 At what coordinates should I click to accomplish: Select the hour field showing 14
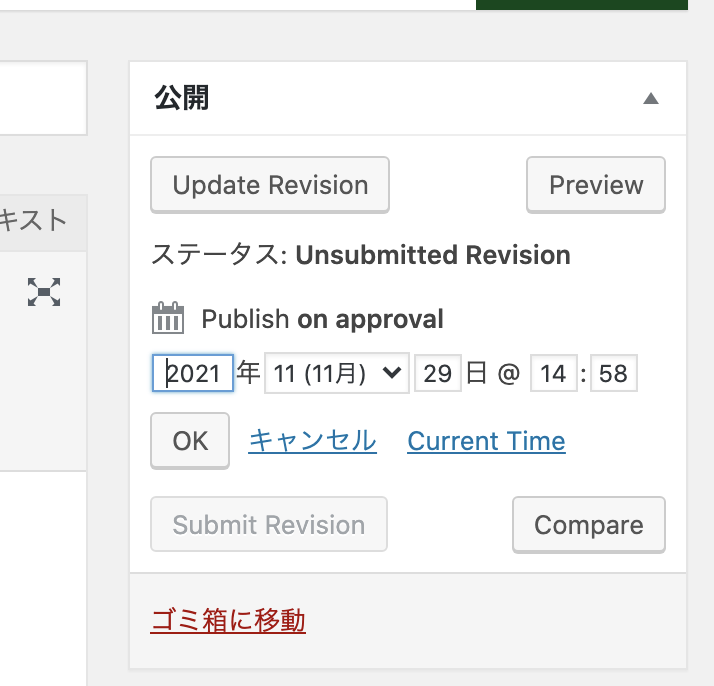(x=554, y=373)
